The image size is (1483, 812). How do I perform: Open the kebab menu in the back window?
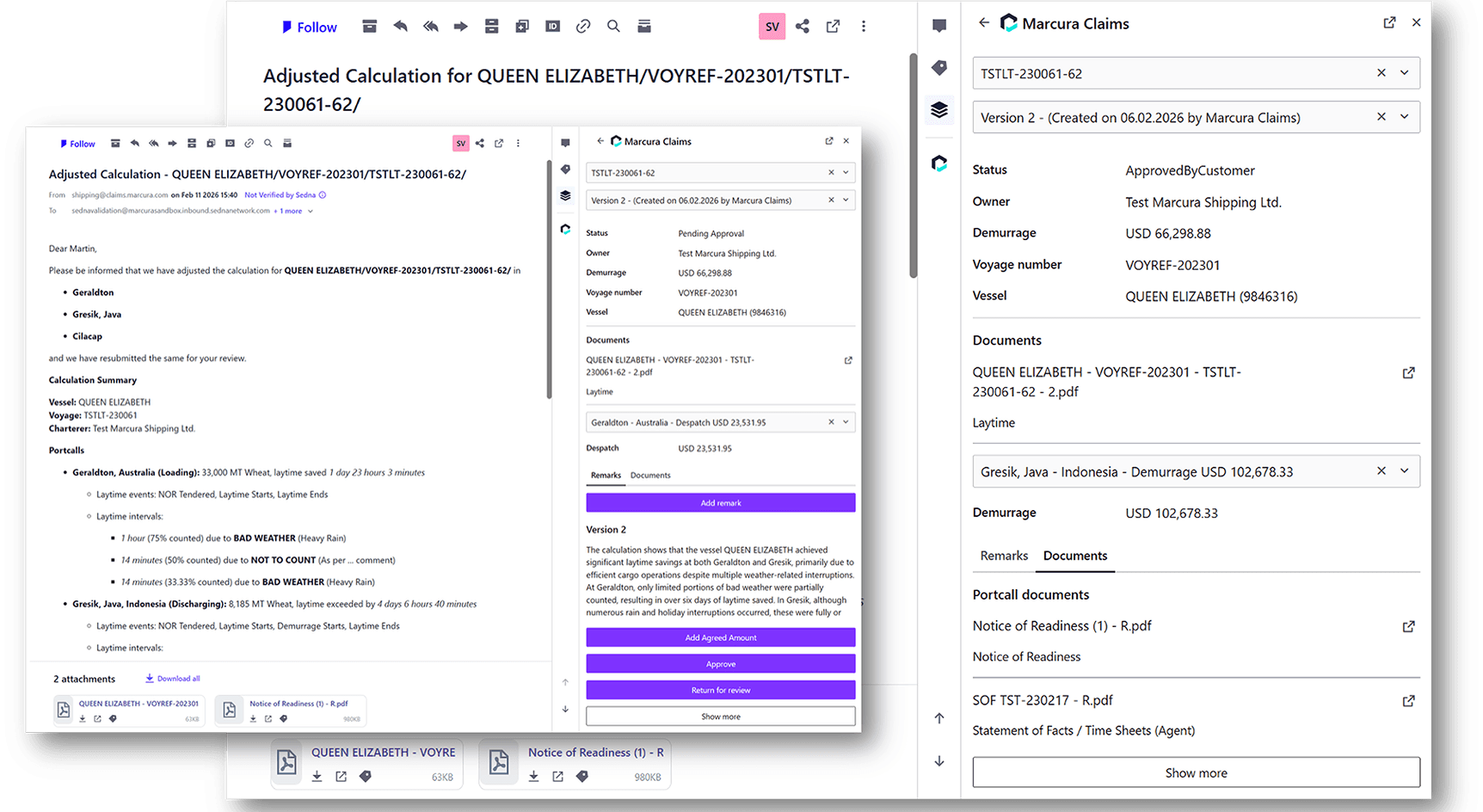[x=864, y=27]
